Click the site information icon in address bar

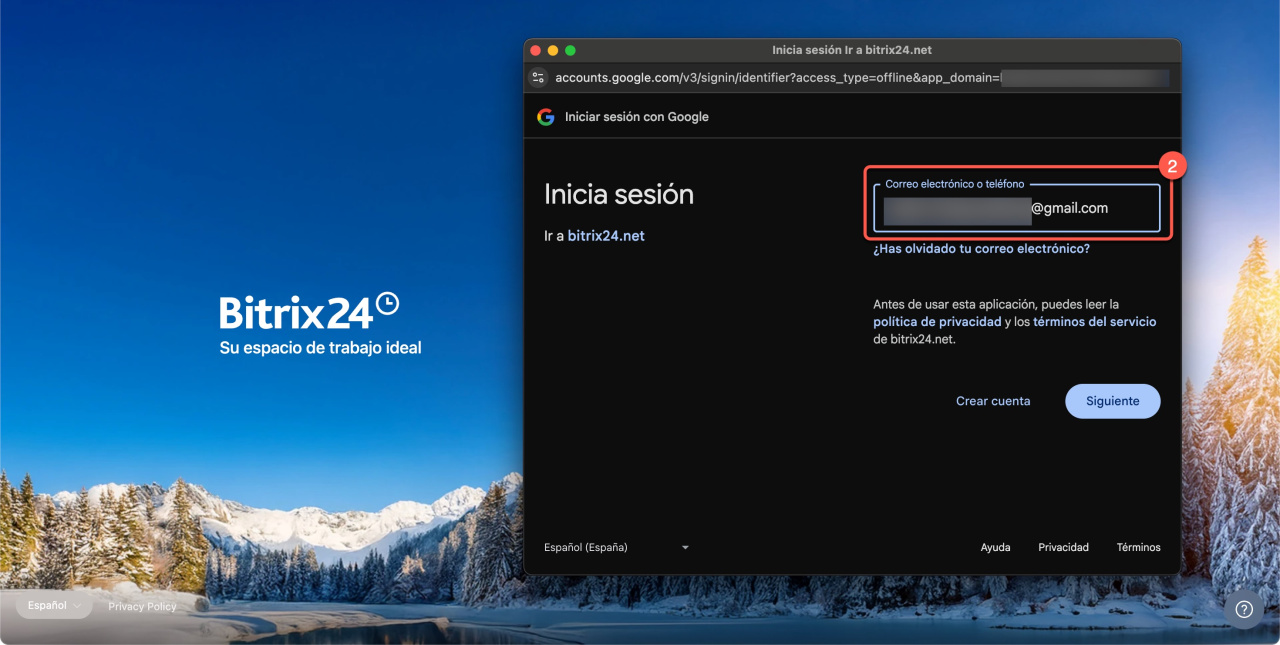[538, 78]
